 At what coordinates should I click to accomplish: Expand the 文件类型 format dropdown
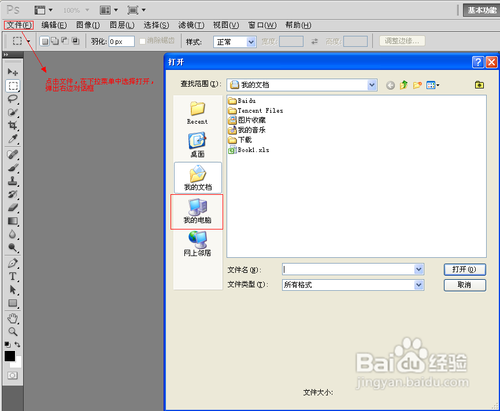[x=419, y=285]
